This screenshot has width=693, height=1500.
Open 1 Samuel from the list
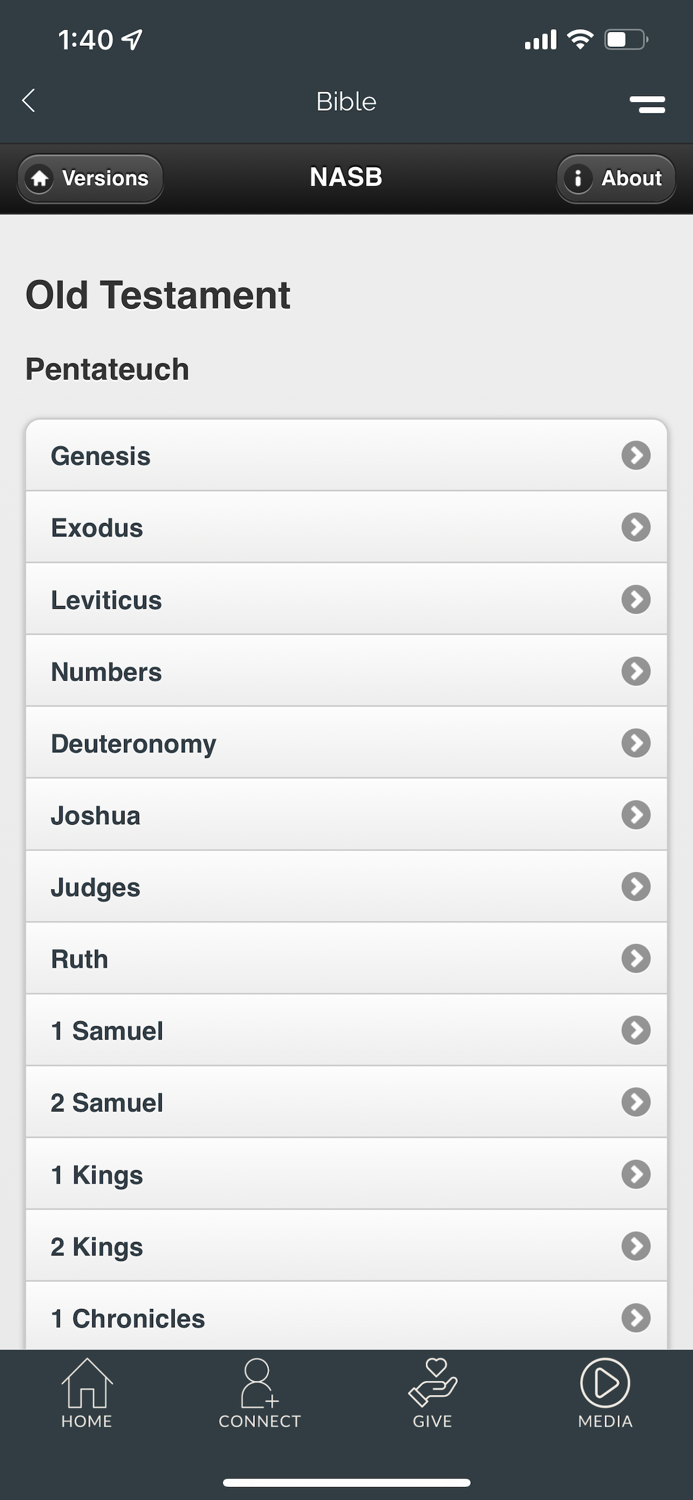[346, 1031]
